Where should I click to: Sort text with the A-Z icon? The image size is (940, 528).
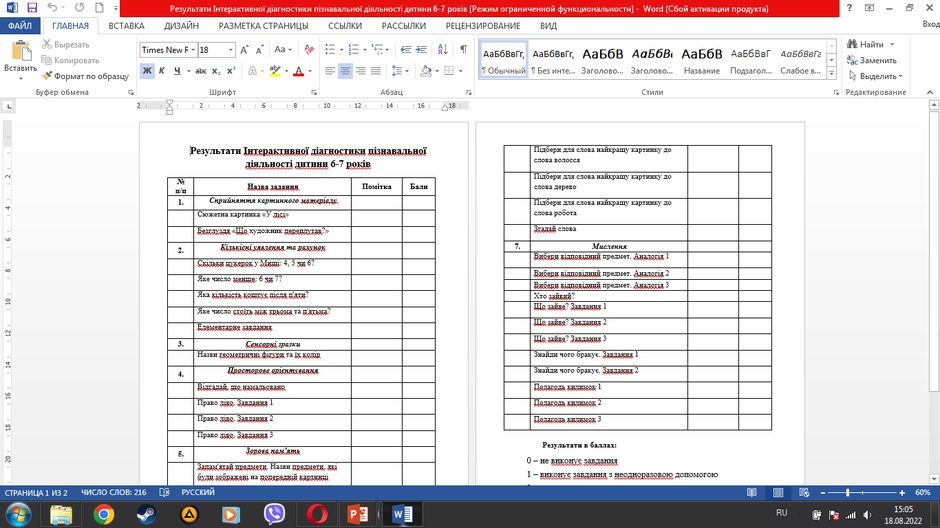pyautogui.click(x=442, y=50)
